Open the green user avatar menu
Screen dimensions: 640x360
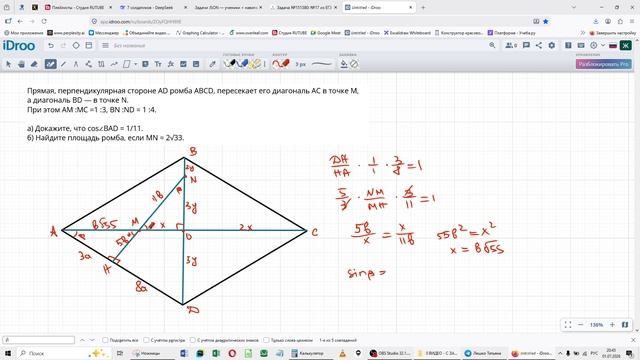[x=626, y=46]
